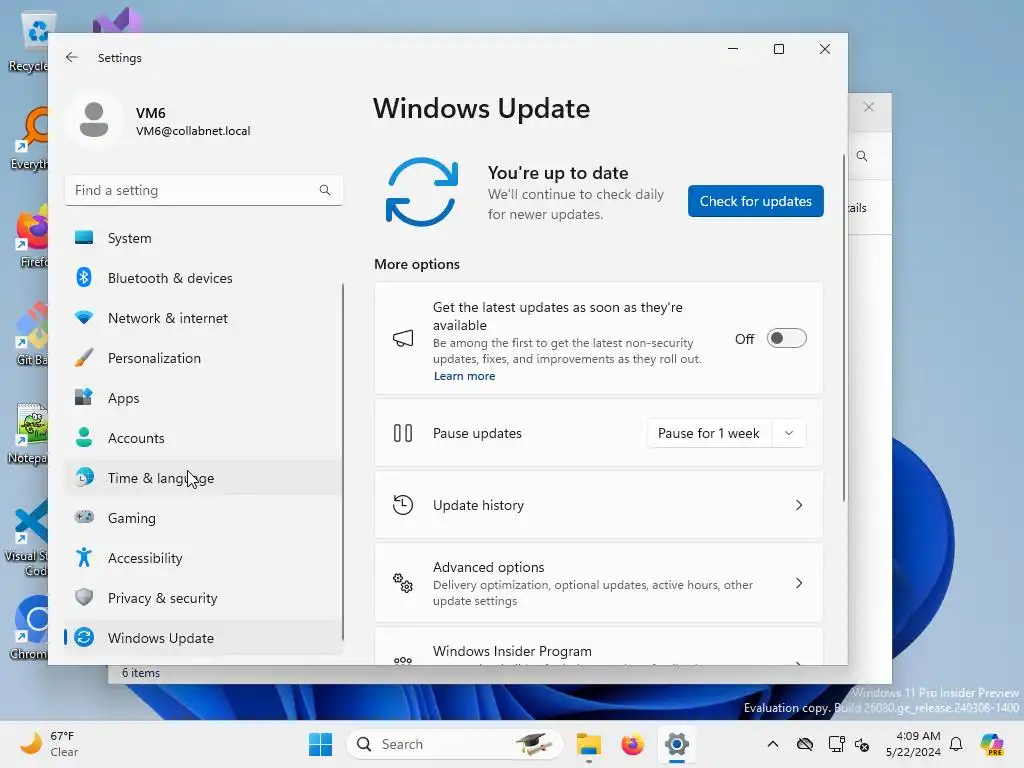Click the Gaming controller icon
The height and width of the screenshot is (768, 1024).
pyautogui.click(x=84, y=517)
